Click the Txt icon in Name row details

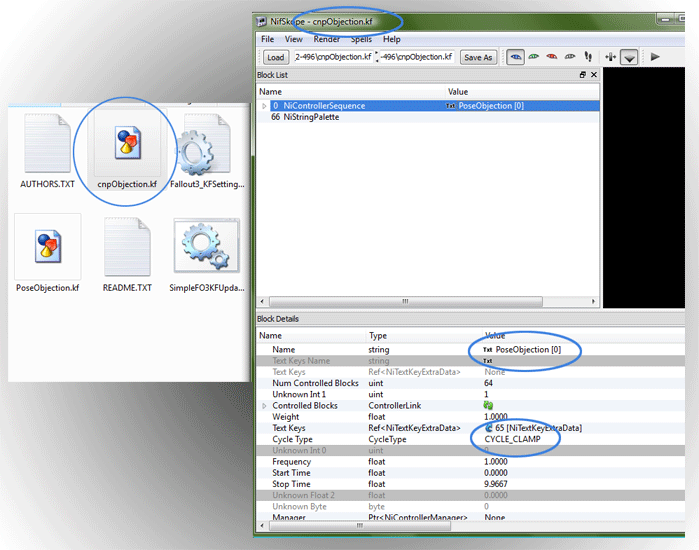(488, 350)
